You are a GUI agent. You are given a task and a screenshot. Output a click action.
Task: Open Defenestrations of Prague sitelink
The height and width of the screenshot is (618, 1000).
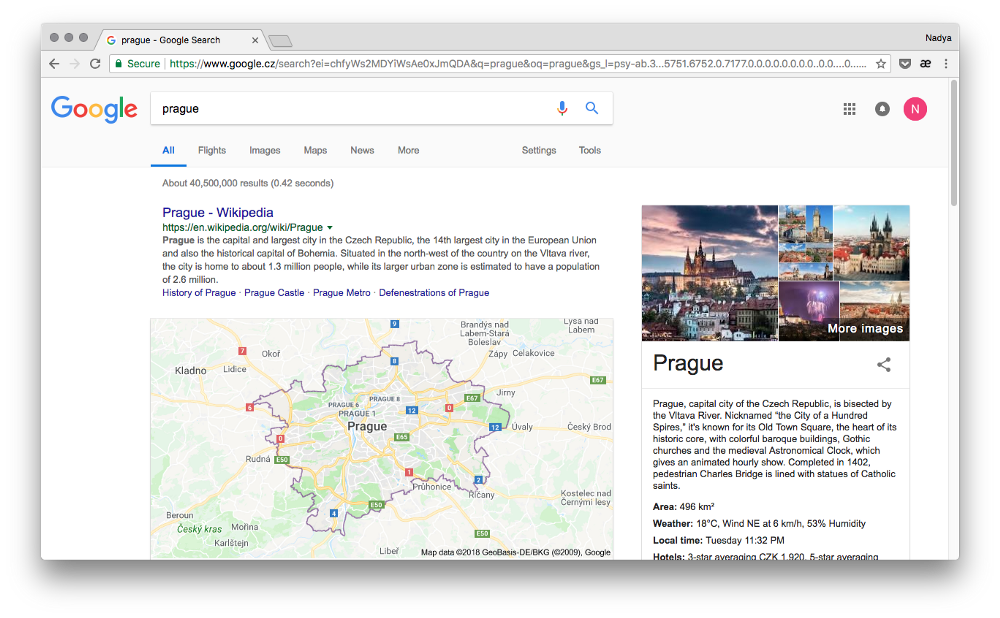[434, 293]
